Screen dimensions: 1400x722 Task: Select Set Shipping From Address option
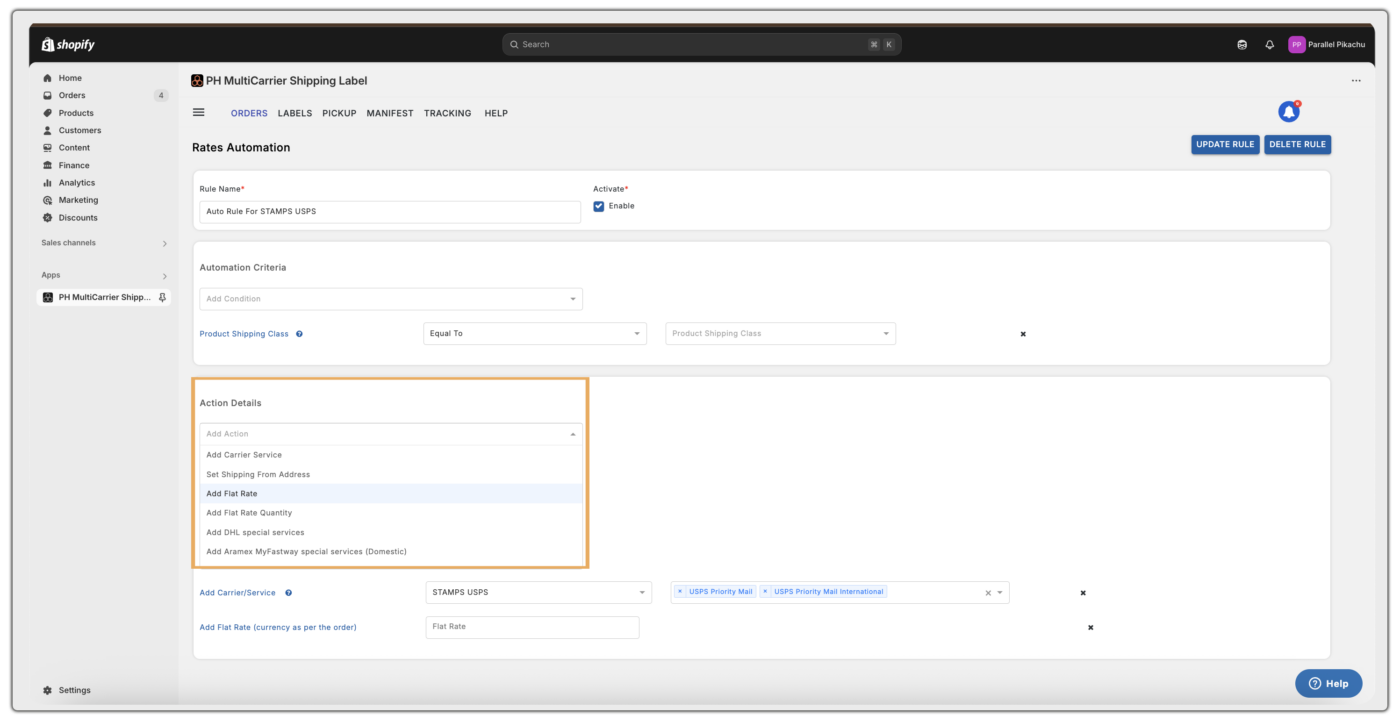[391, 475]
